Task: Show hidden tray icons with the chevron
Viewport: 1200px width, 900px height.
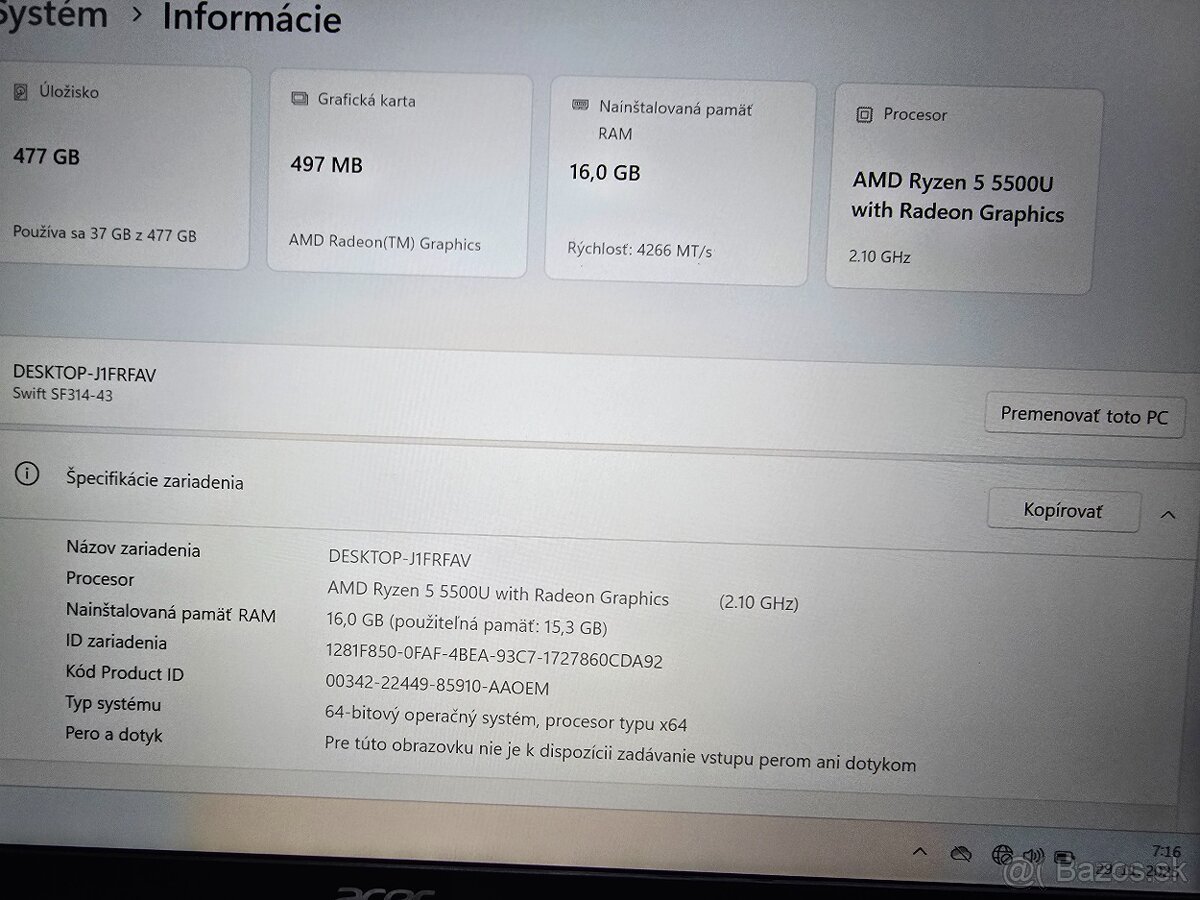Action: [920, 852]
